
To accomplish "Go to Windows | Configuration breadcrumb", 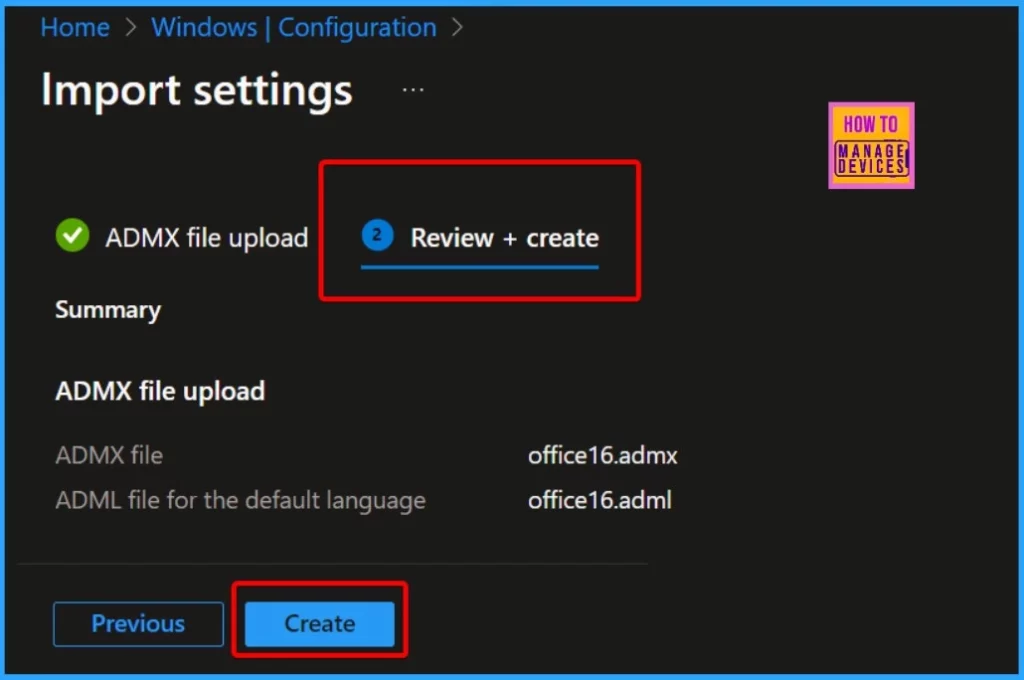I will click(294, 27).
